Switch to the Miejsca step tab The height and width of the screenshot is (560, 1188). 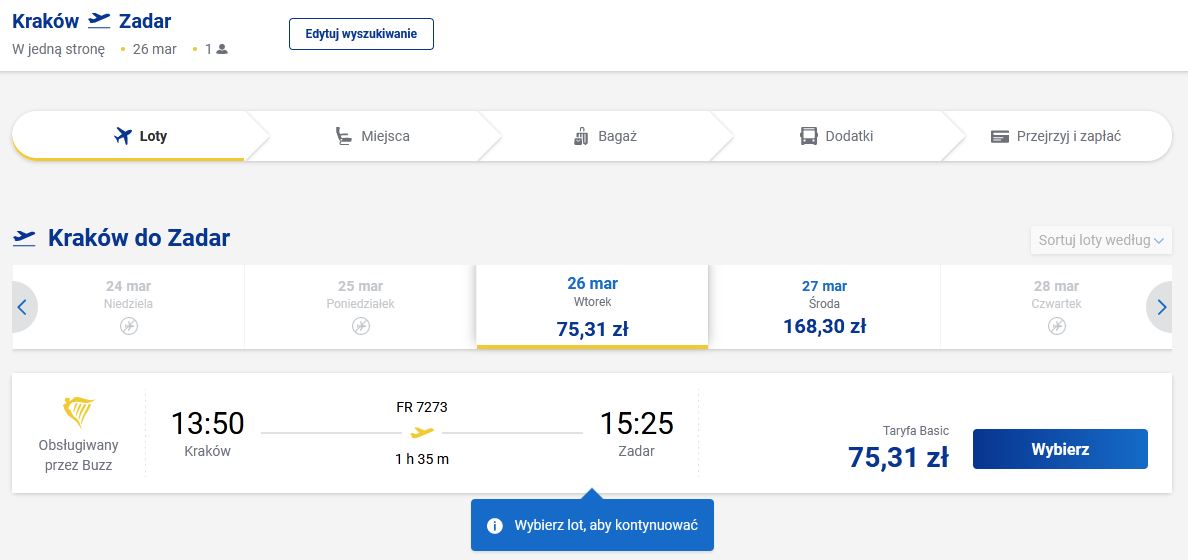click(372, 136)
